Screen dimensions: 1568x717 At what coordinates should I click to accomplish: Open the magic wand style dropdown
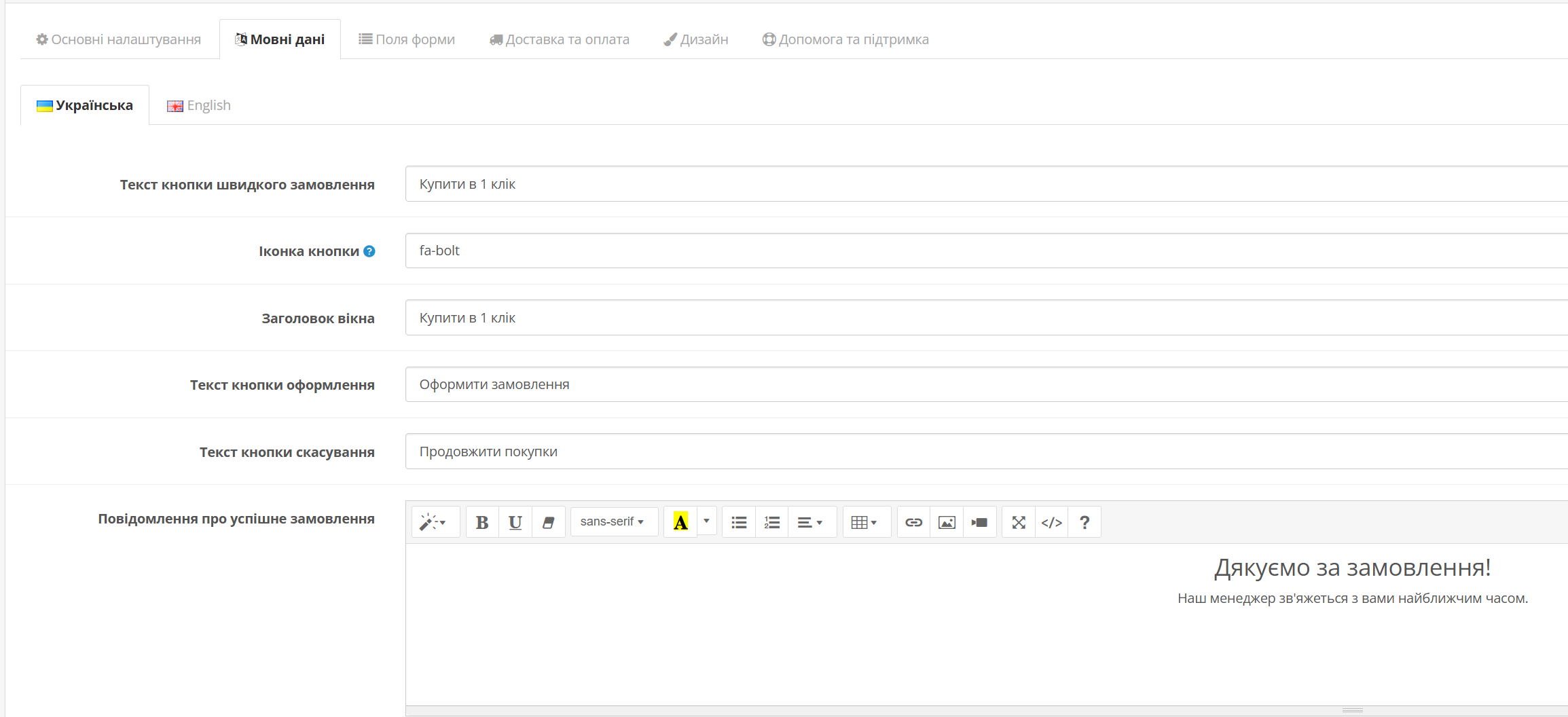434,522
